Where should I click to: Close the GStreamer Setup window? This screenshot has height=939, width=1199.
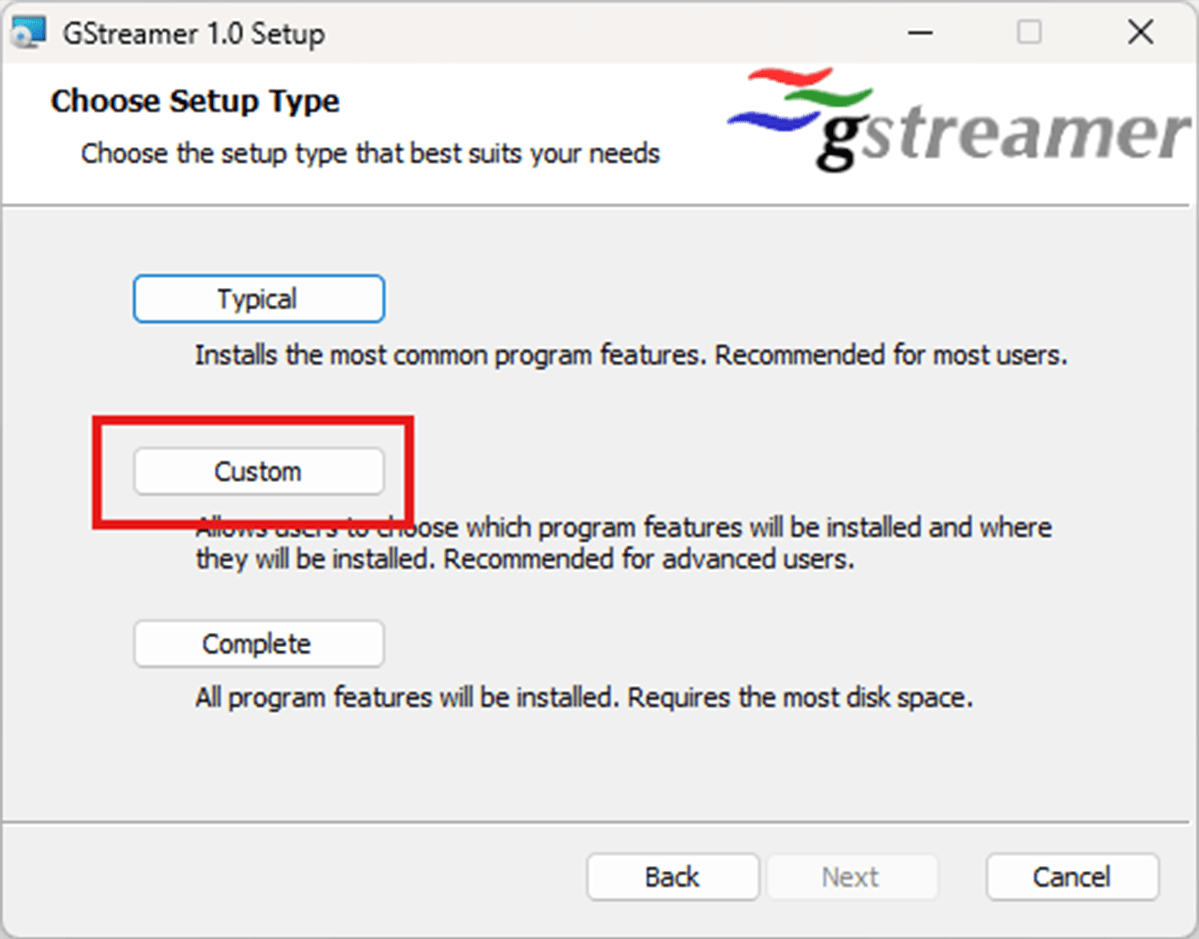(1140, 33)
